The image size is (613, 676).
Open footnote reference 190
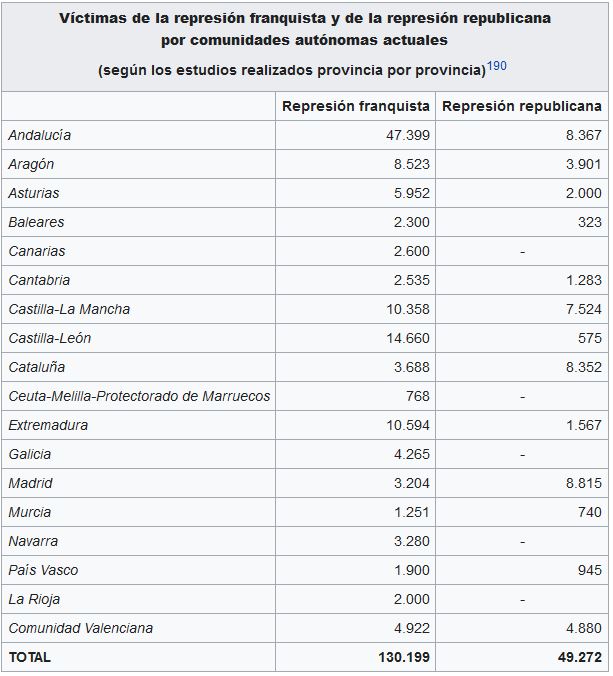coord(497,66)
